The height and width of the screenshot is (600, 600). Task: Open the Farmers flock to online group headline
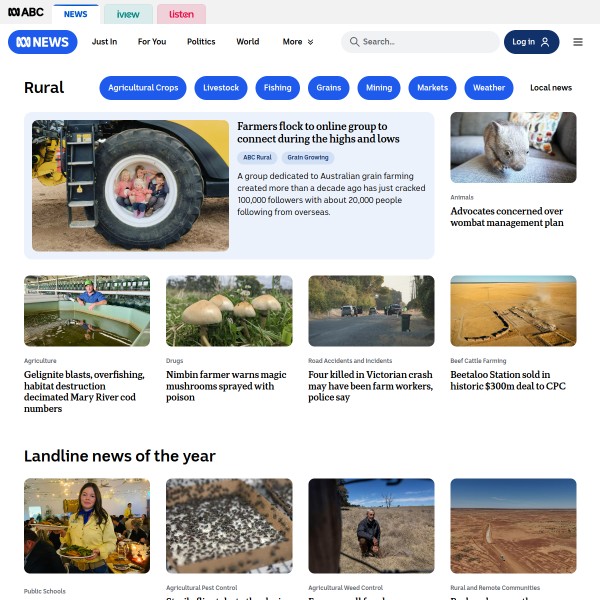point(318,132)
